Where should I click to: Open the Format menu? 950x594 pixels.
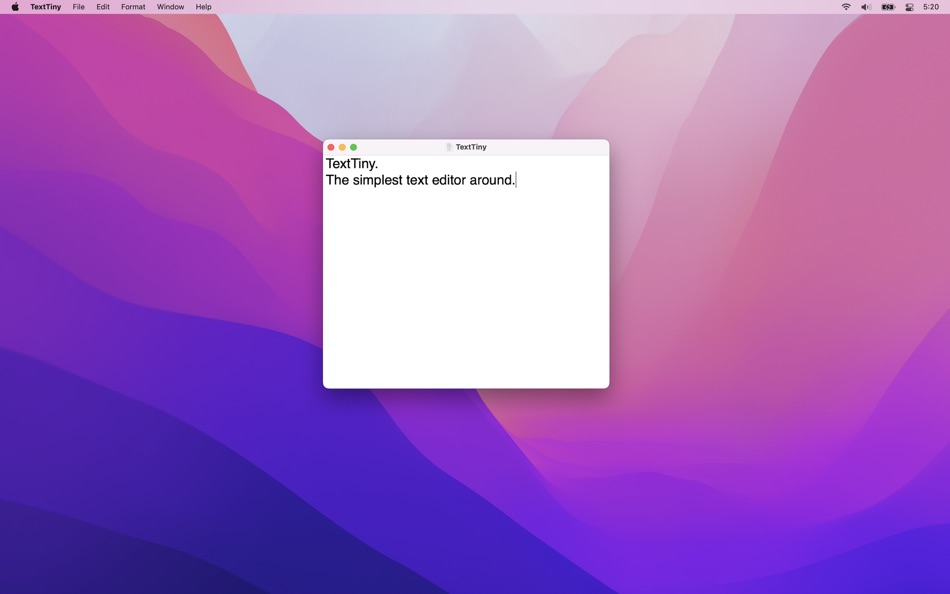(x=133, y=7)
